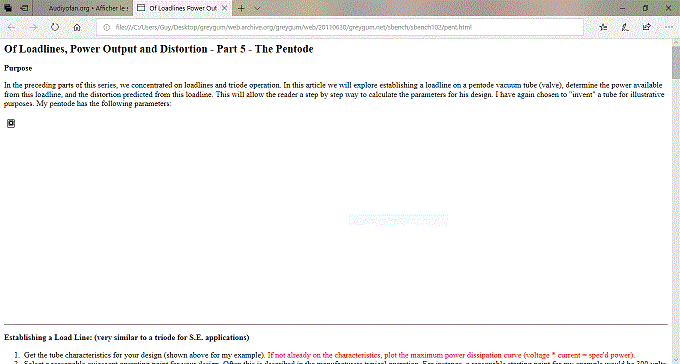Image resolution: width=680 pixels, height=364 pixels.
Task: Click the forward navigation arrow
Action: (33, 27)
